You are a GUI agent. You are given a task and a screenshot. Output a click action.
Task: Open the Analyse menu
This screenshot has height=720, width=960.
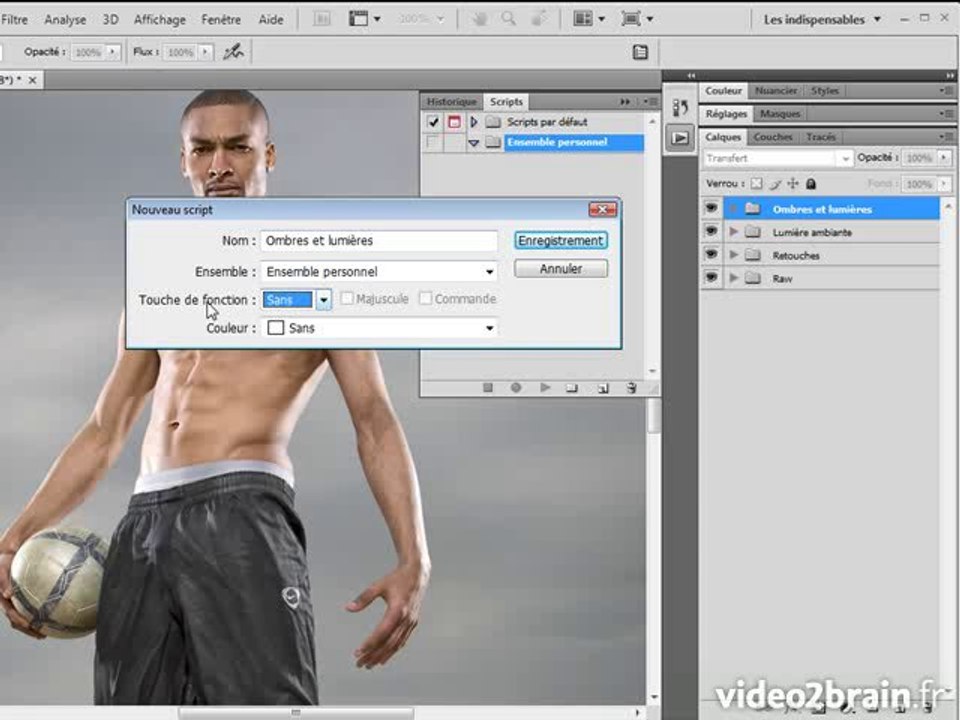pyautogui.click(x=65, y=20)
